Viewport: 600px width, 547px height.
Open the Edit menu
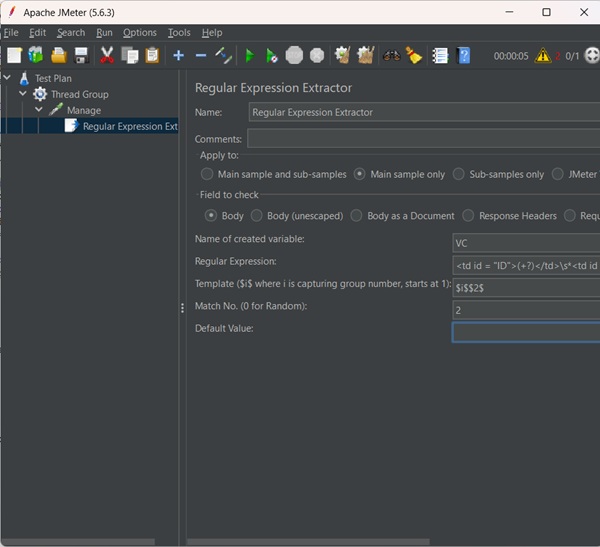[x=38, y=33]
